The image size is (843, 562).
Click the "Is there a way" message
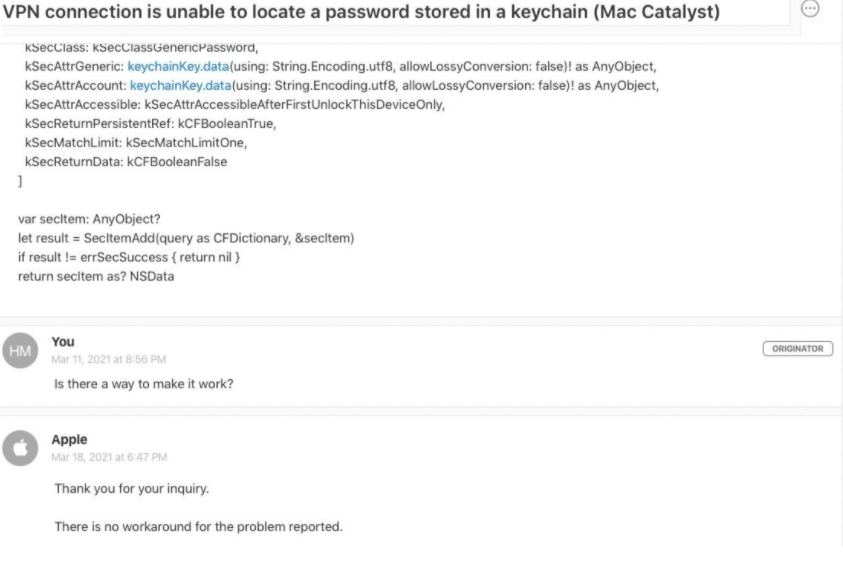pyautogui.click(x=144, y=384)
